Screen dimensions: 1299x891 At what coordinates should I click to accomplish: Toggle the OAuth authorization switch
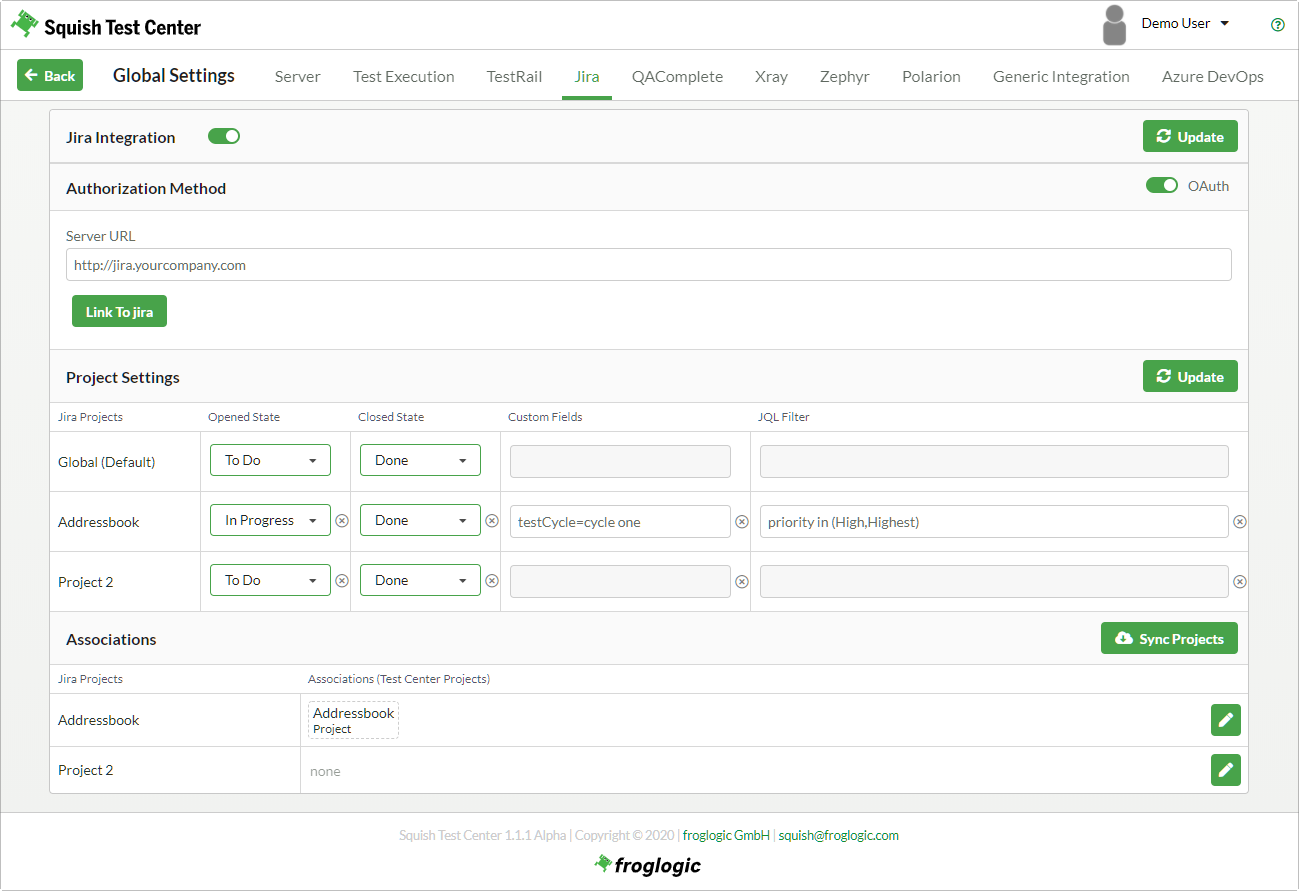pos(1161,186)
